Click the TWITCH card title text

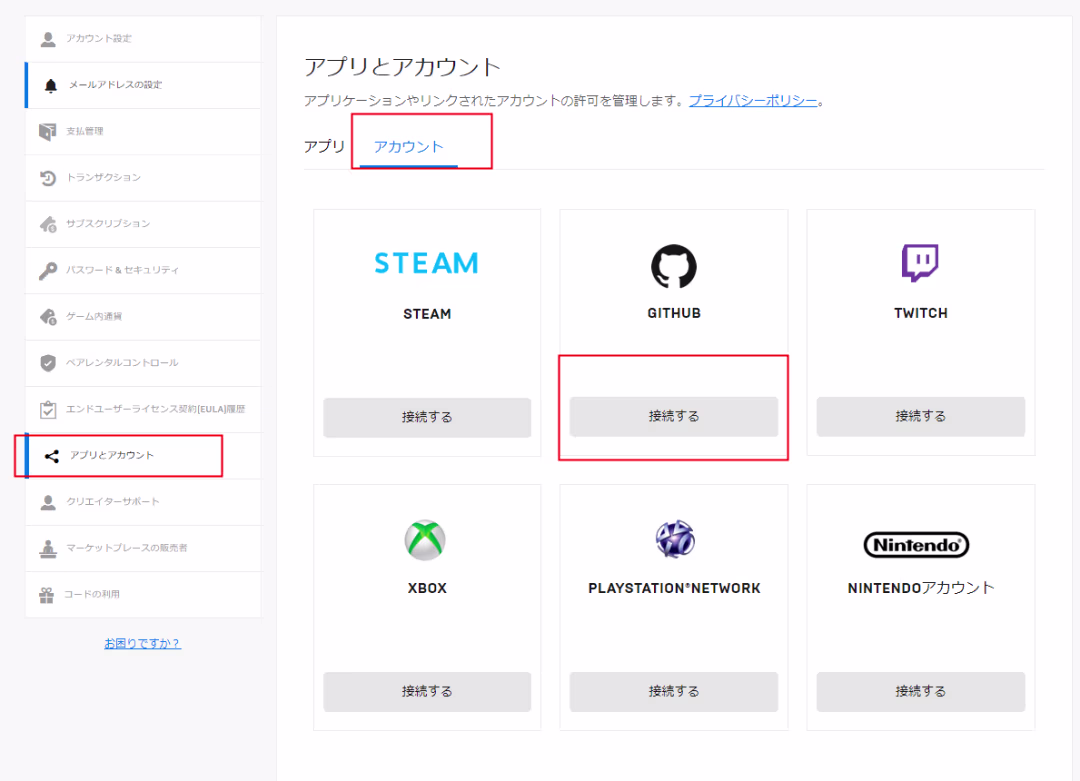[921, 313]
